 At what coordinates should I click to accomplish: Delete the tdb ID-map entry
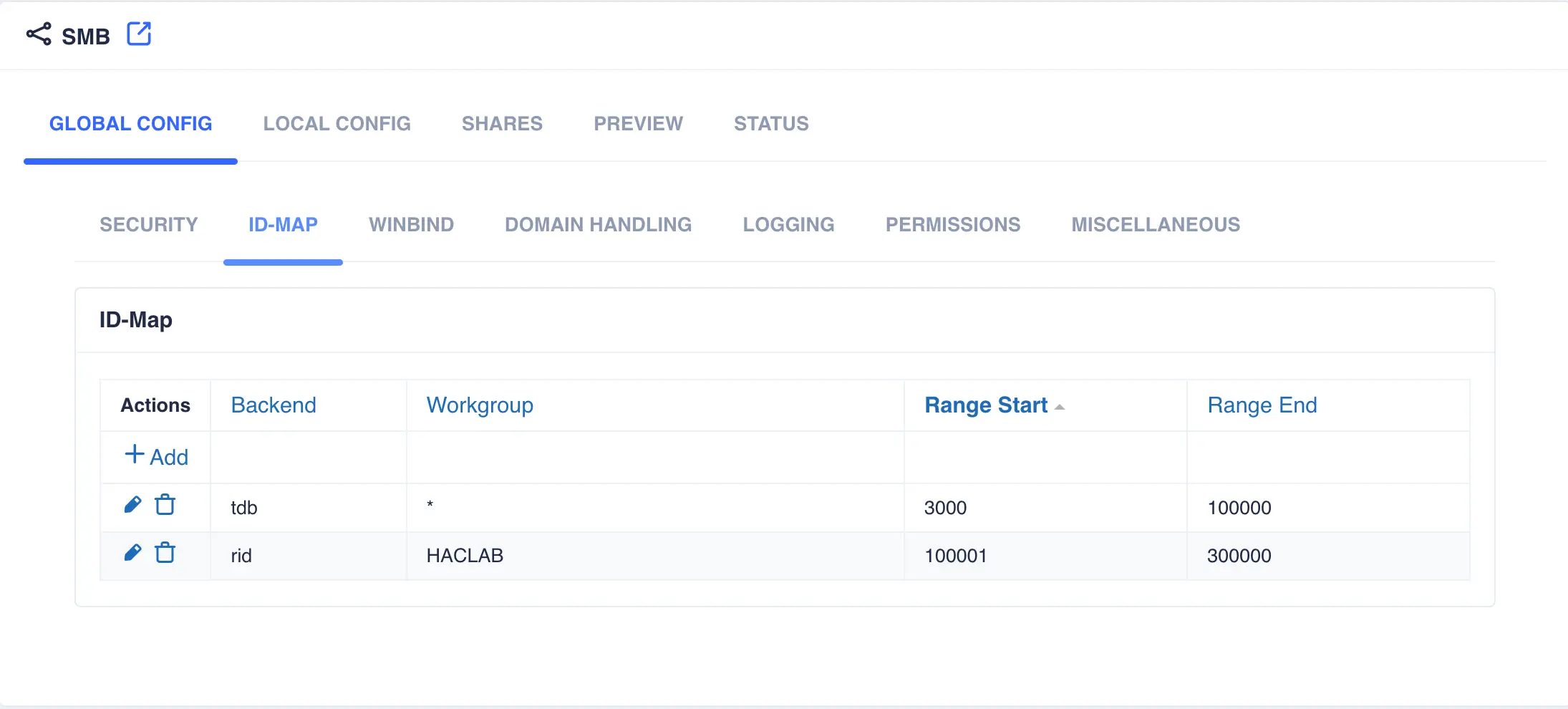coord(165,505)
